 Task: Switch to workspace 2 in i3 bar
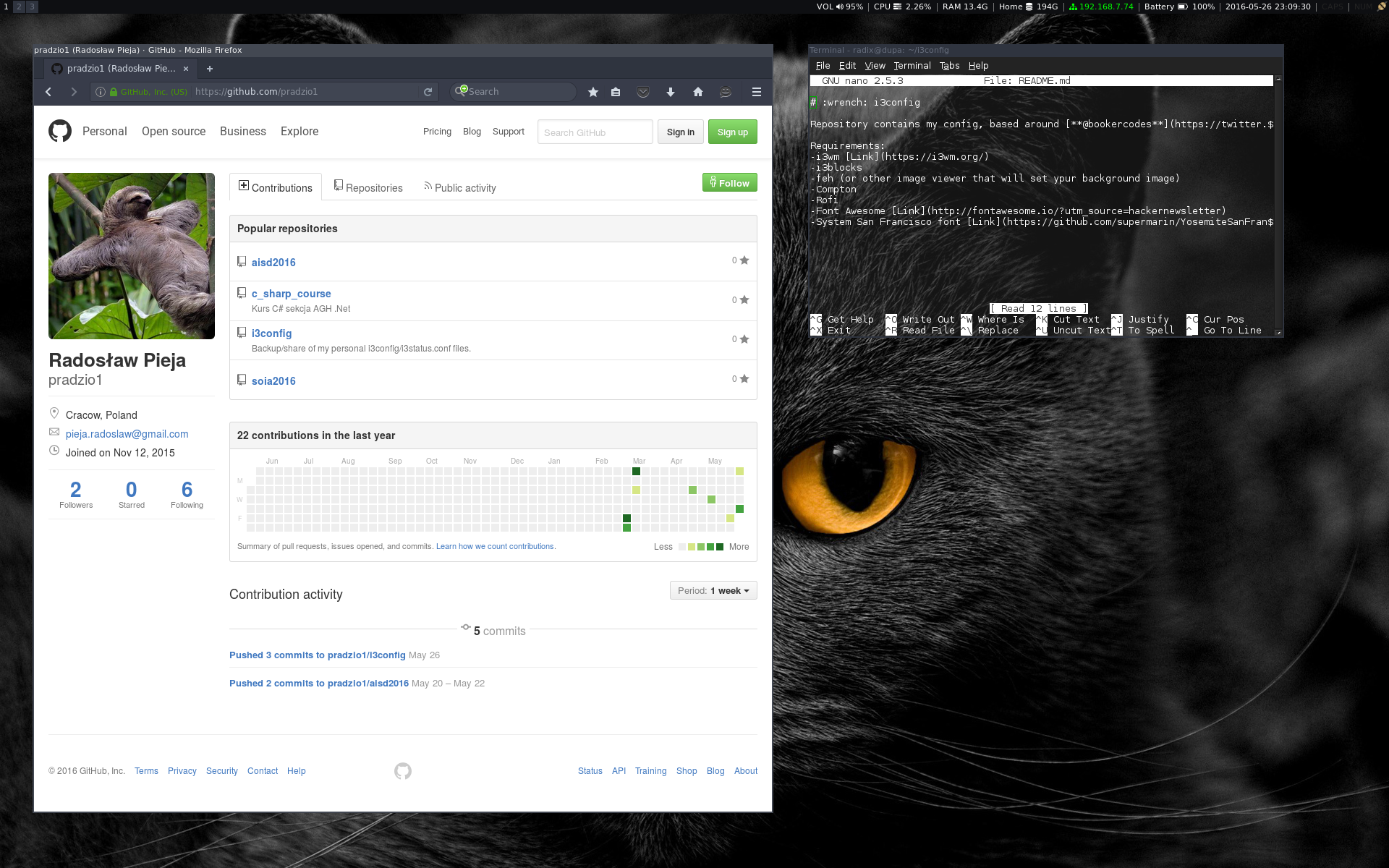point(19,7)
